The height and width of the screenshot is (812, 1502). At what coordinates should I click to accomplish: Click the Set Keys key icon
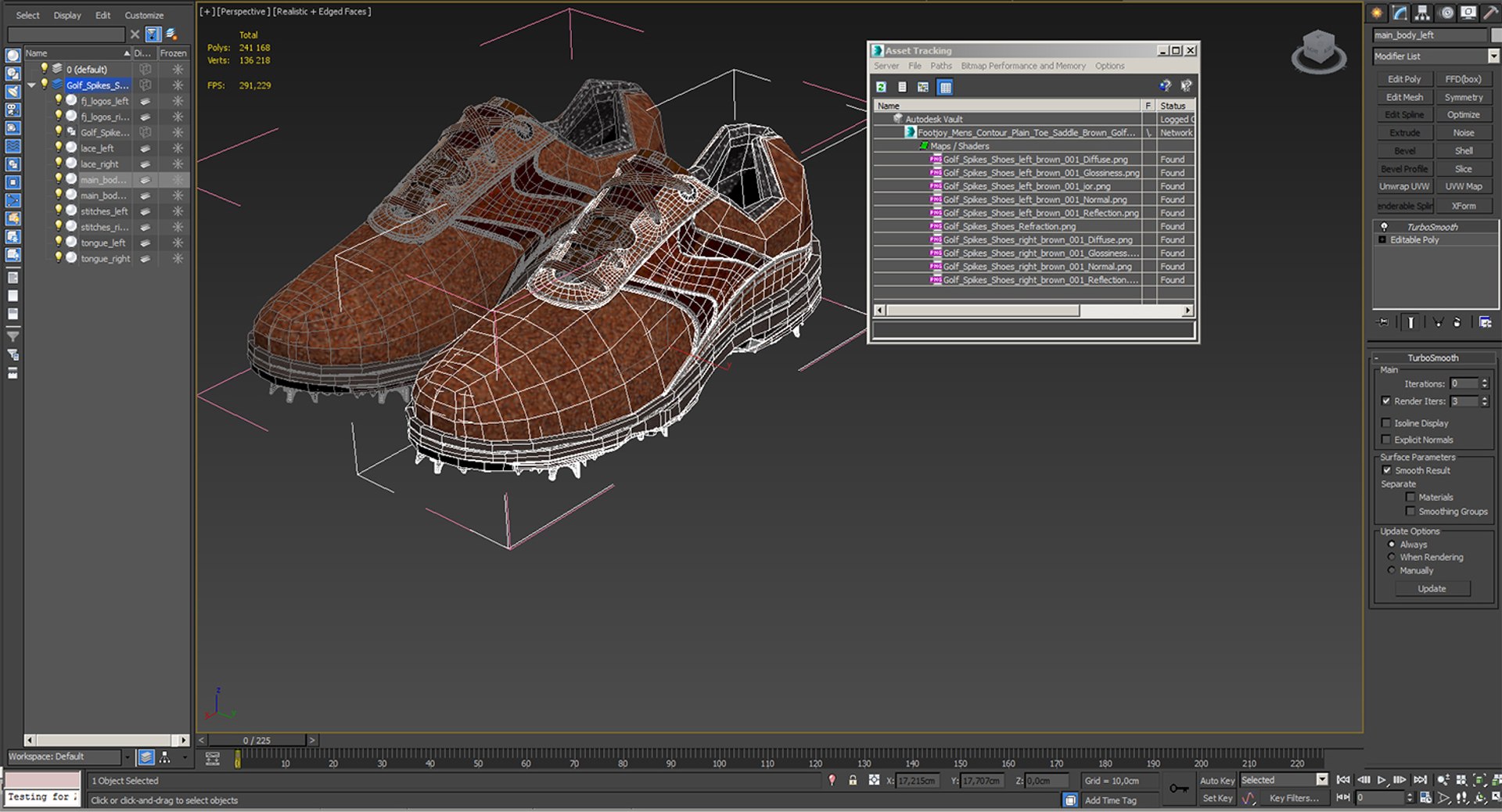click(x=1179, y=789)
